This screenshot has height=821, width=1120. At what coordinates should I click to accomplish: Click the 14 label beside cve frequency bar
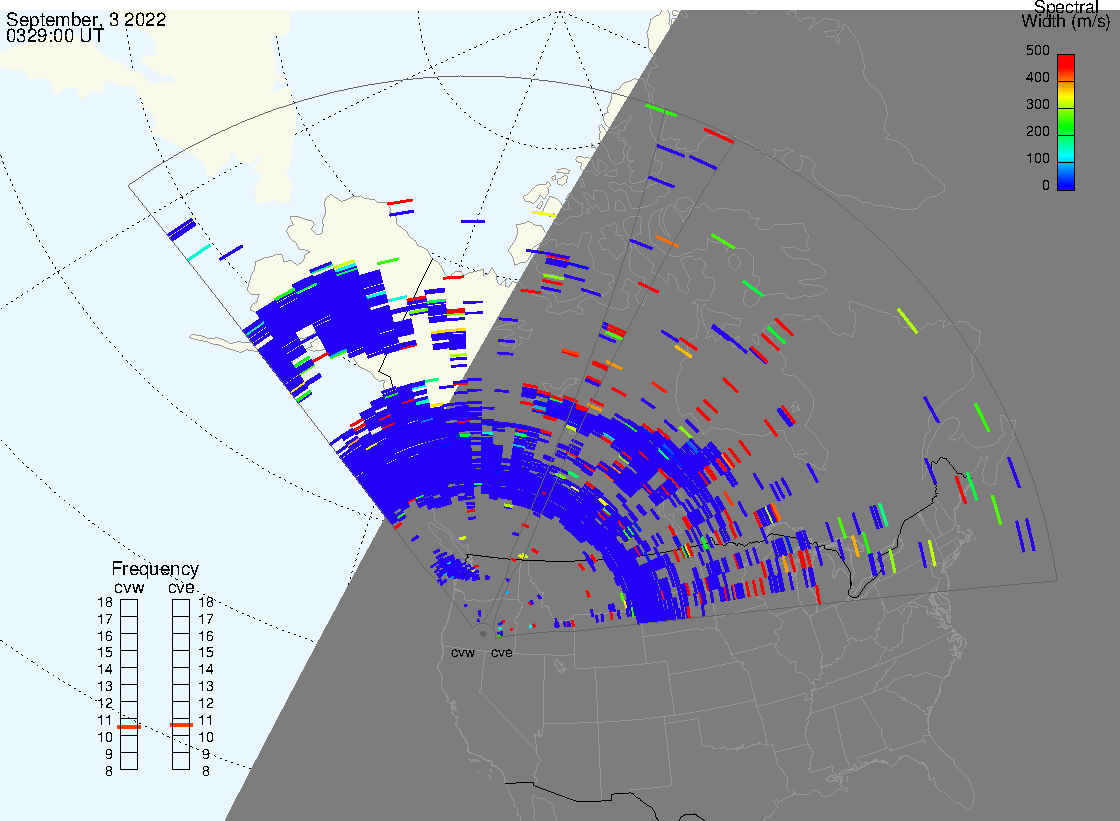tap(206, 670)
